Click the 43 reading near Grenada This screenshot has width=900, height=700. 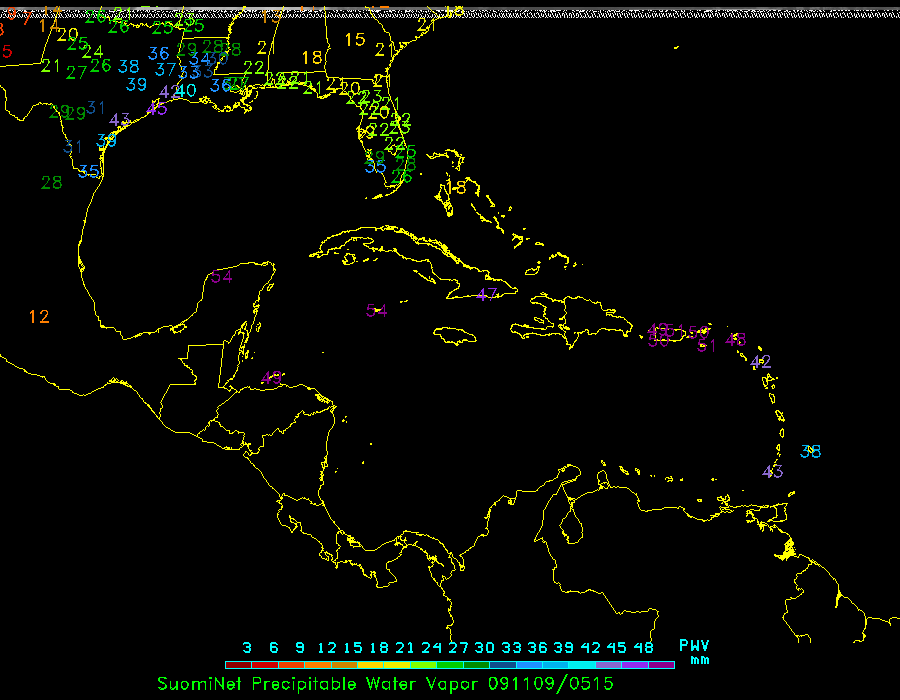click(773, 472)
